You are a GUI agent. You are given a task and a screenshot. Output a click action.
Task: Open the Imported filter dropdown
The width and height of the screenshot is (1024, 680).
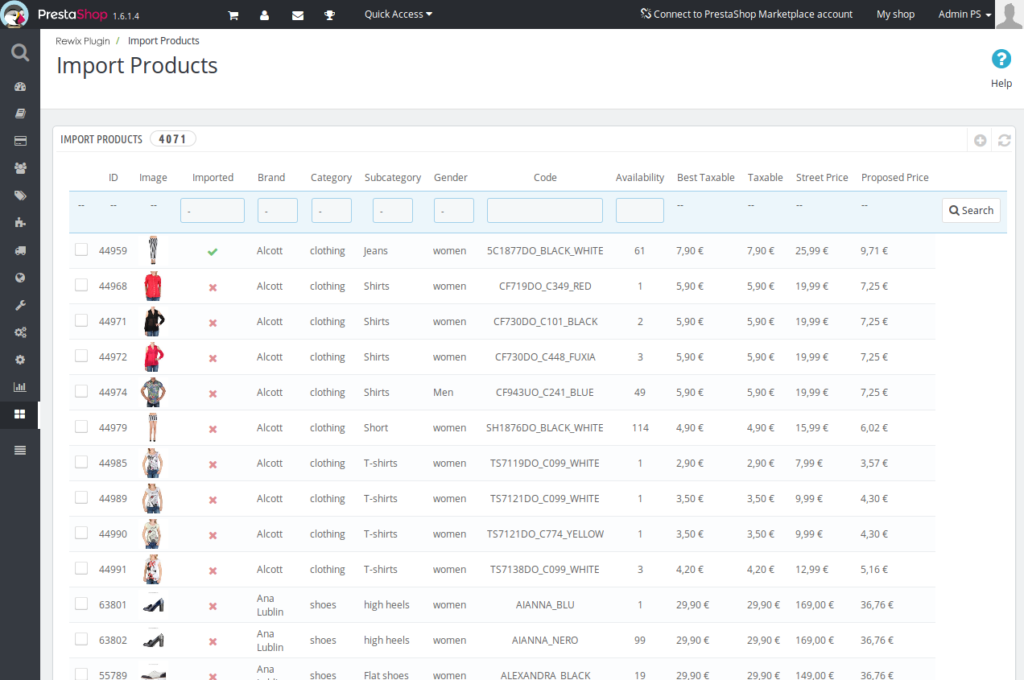(212, 210)
